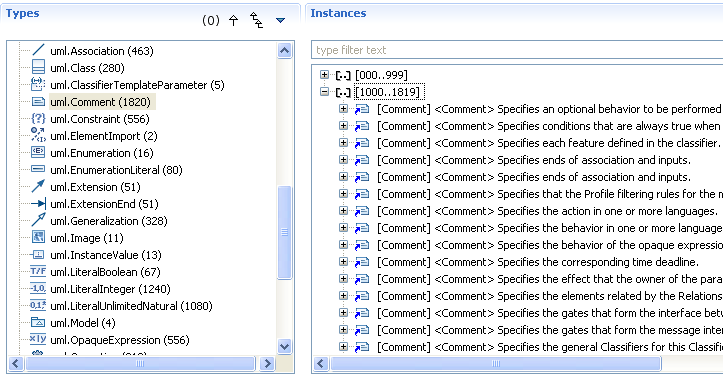Click comment icon for 'Specifies the gates that form the message'
The image size is (723, 379).
tap(362, 330)
